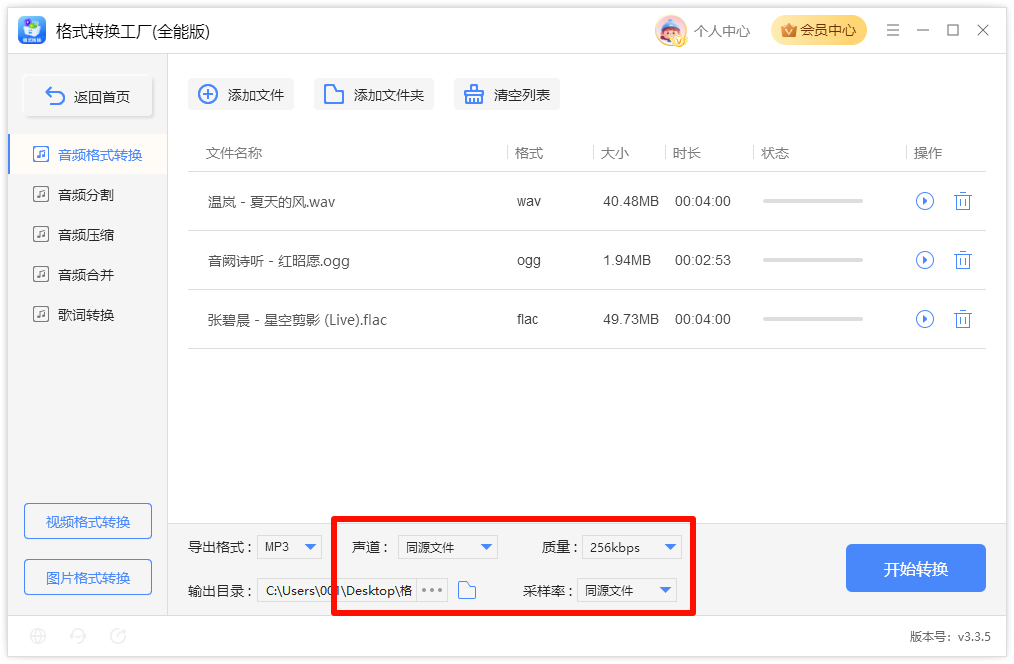Click the user avatar icon
Image resolution: width=1014 pixels, height=664 pixels.
670,30
